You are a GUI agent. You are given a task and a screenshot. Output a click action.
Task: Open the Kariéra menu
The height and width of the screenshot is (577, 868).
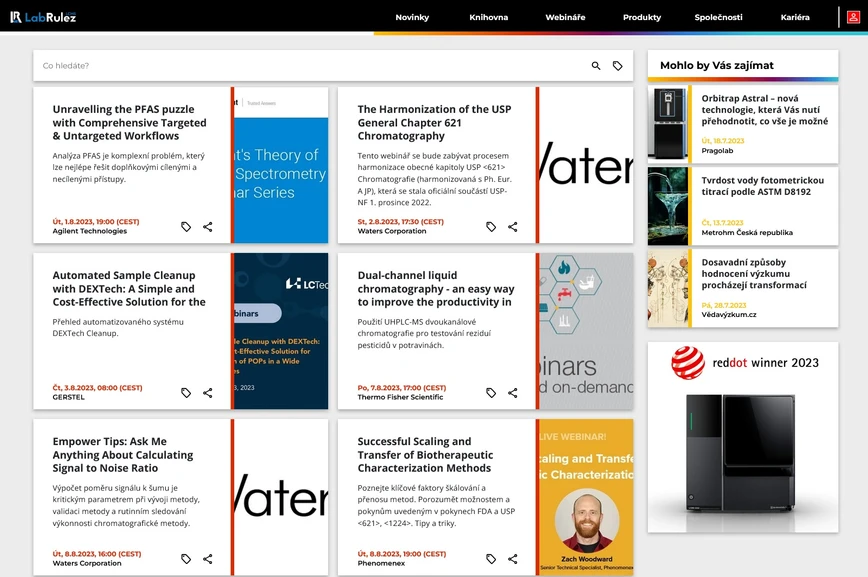795,17
